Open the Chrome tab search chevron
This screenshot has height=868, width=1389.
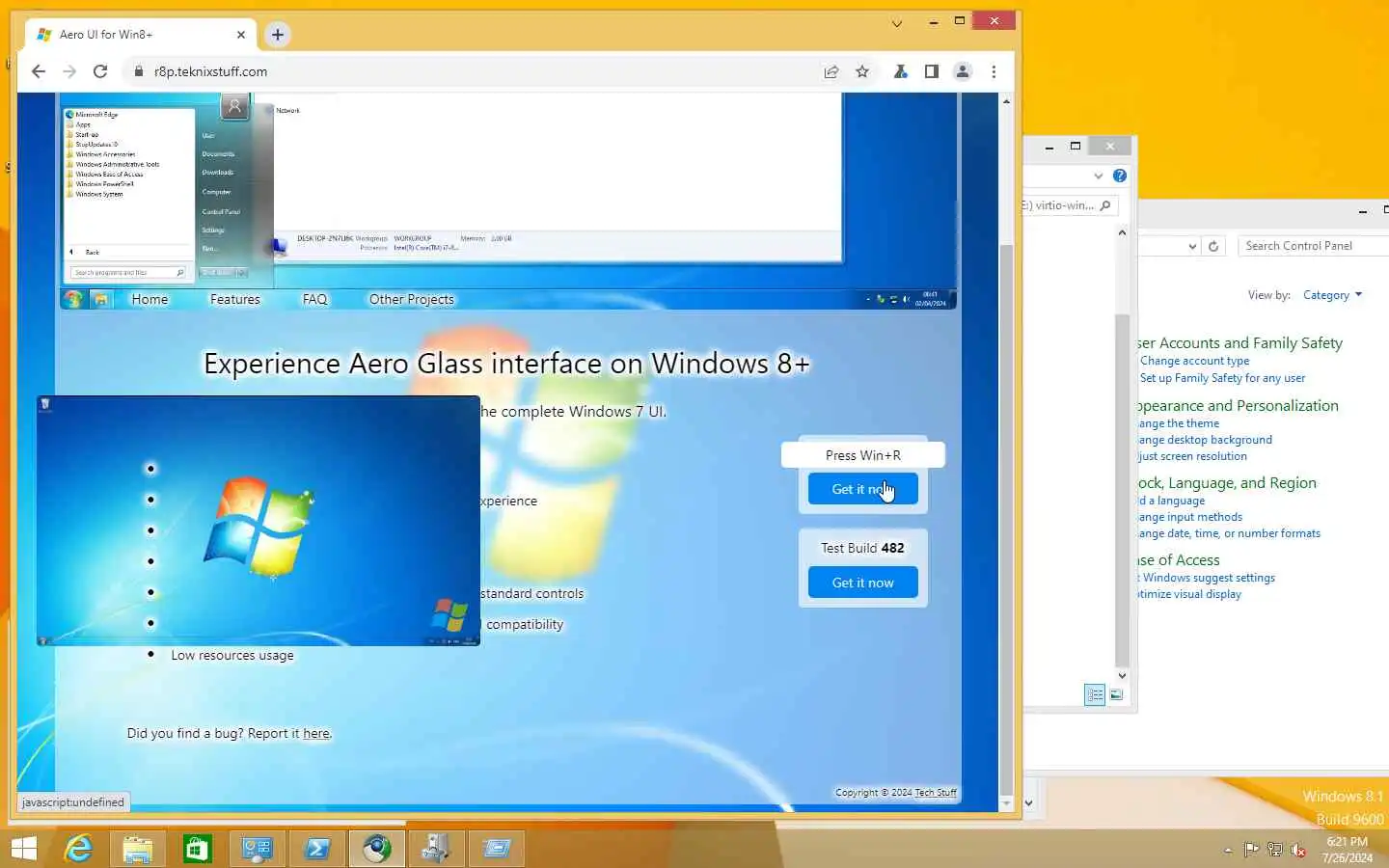tap(897, 23)
